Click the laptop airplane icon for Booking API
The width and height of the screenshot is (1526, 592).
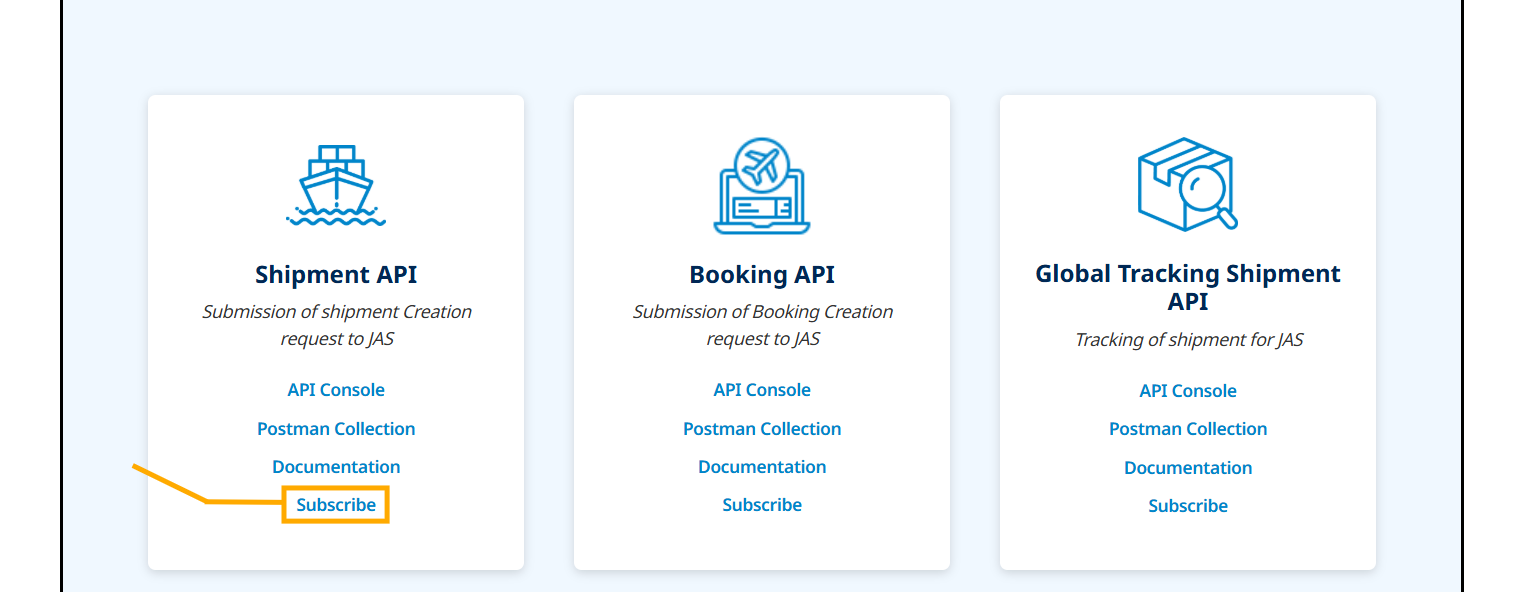[x=762, y=186]
